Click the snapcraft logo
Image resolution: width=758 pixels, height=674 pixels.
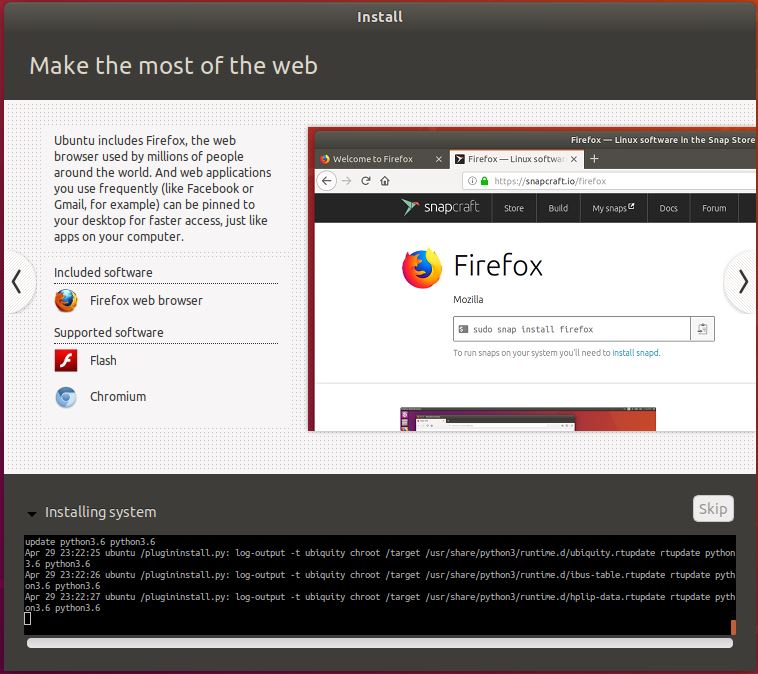click(440, 207)
